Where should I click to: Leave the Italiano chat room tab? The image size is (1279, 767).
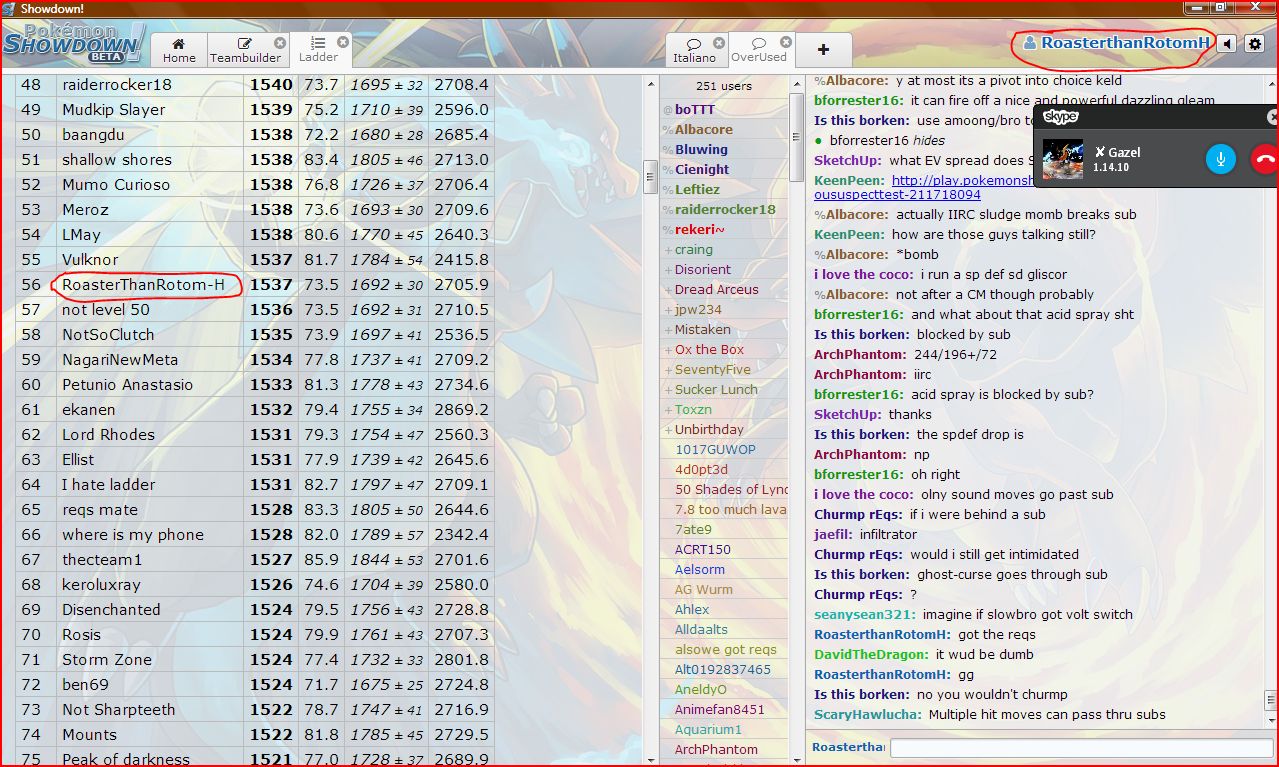pyautogui.click(x=719, y=43)
